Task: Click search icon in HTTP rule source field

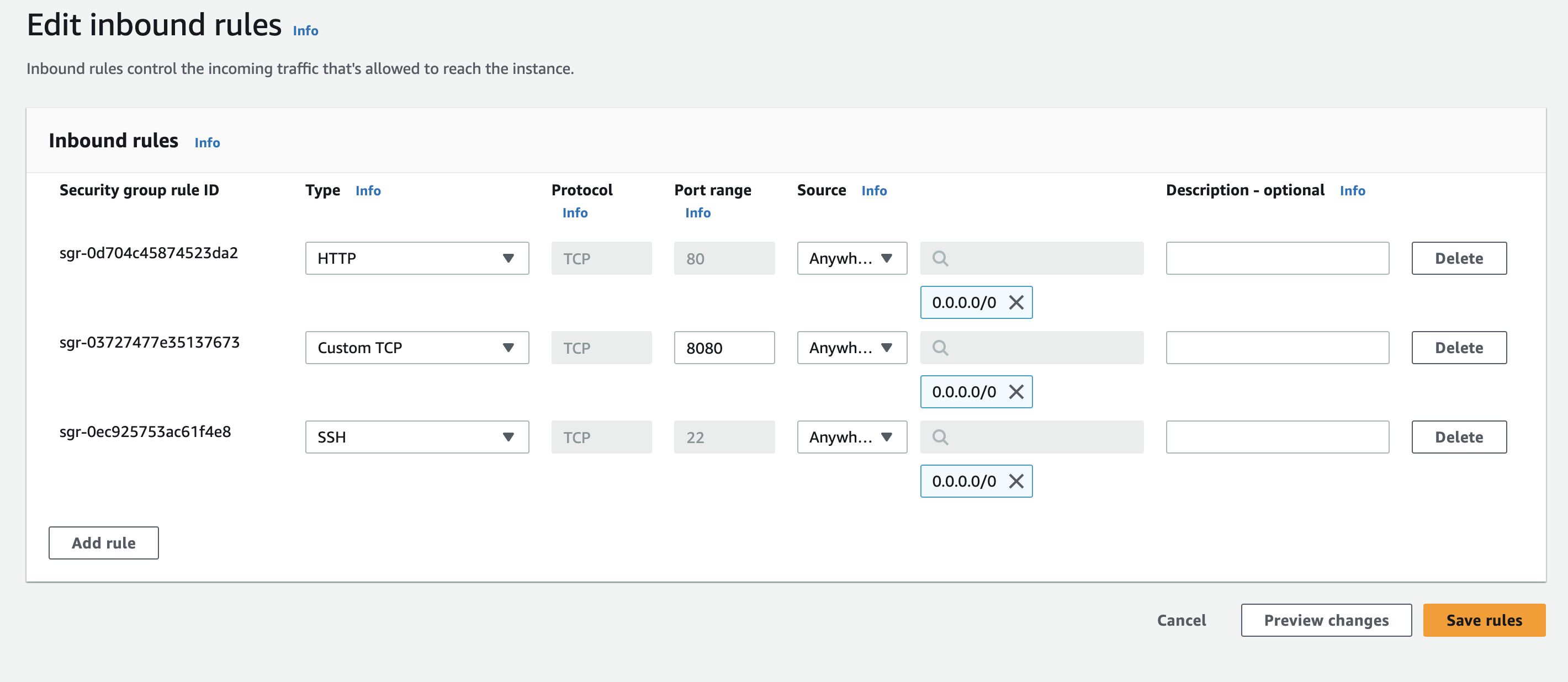Action: point(940,259)
